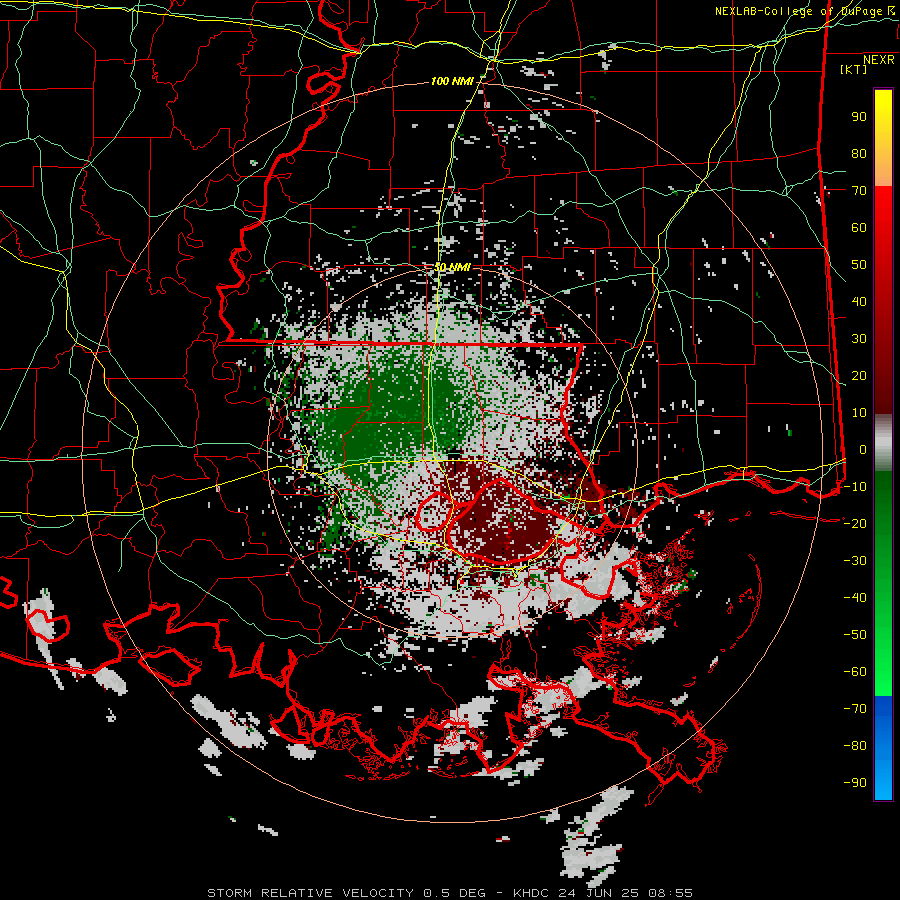This screenshot has width=900, height=900.
Task: Click the "KHDC" station identifier in the footer
Action: 531,893
